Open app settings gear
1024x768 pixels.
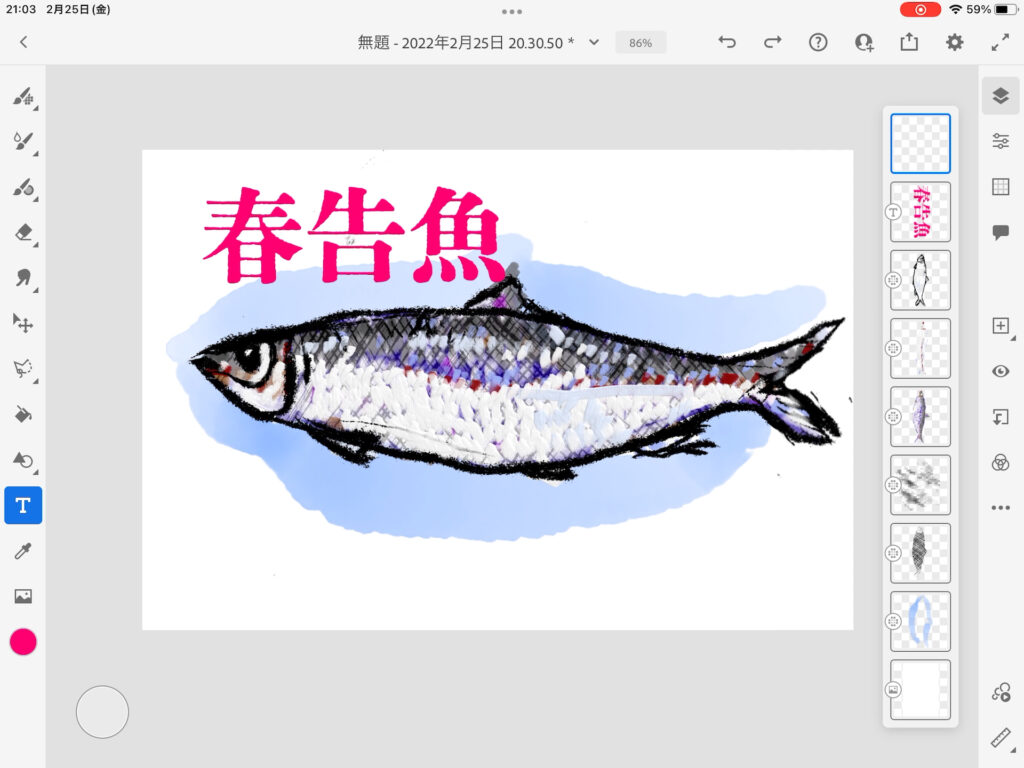click(955, 42)
